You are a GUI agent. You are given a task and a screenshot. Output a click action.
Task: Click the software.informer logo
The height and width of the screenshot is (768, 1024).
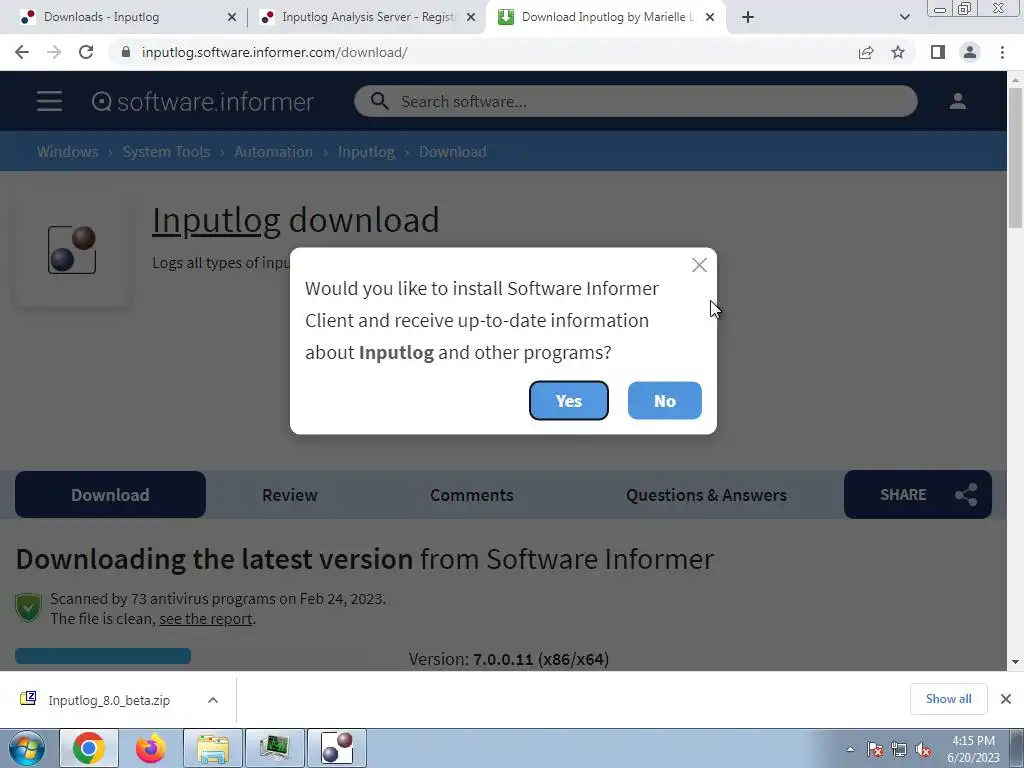(x=202, y=101)
